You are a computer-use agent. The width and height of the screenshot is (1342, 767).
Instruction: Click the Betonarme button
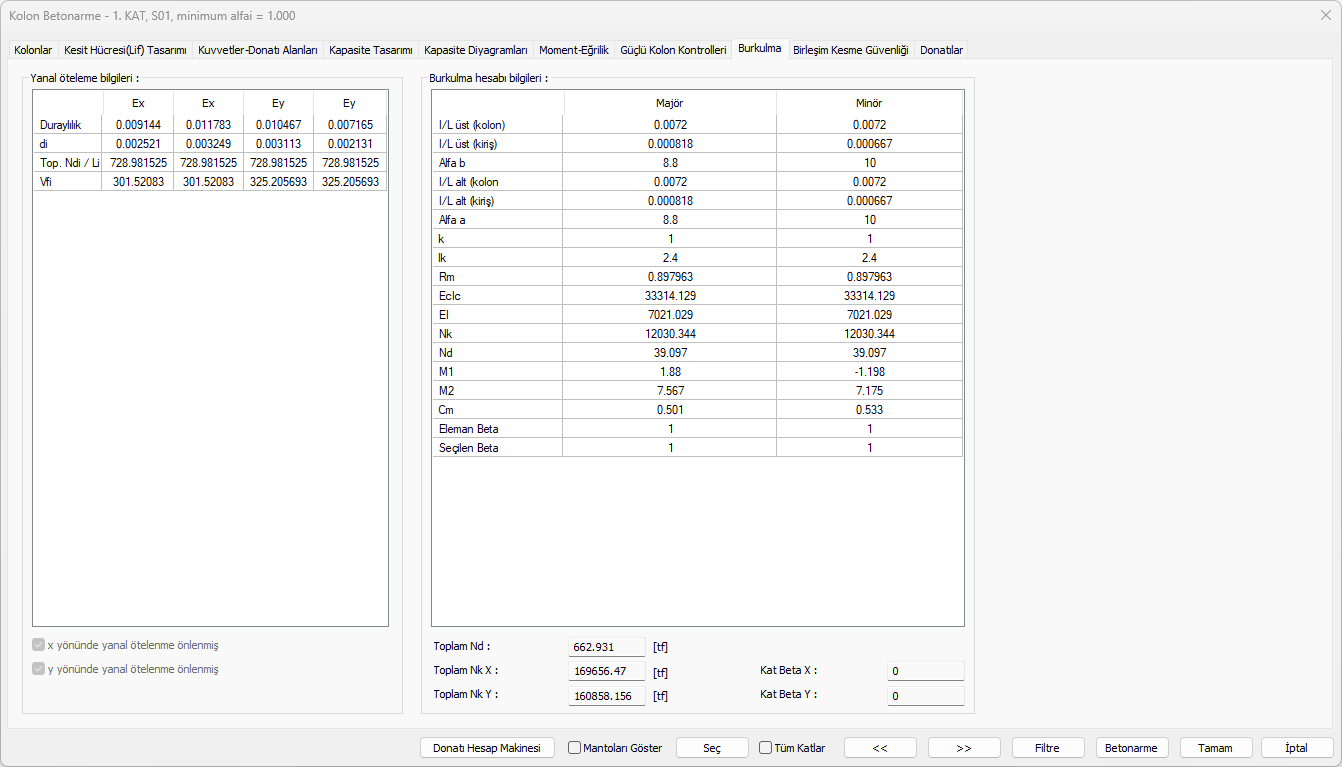1132,748
